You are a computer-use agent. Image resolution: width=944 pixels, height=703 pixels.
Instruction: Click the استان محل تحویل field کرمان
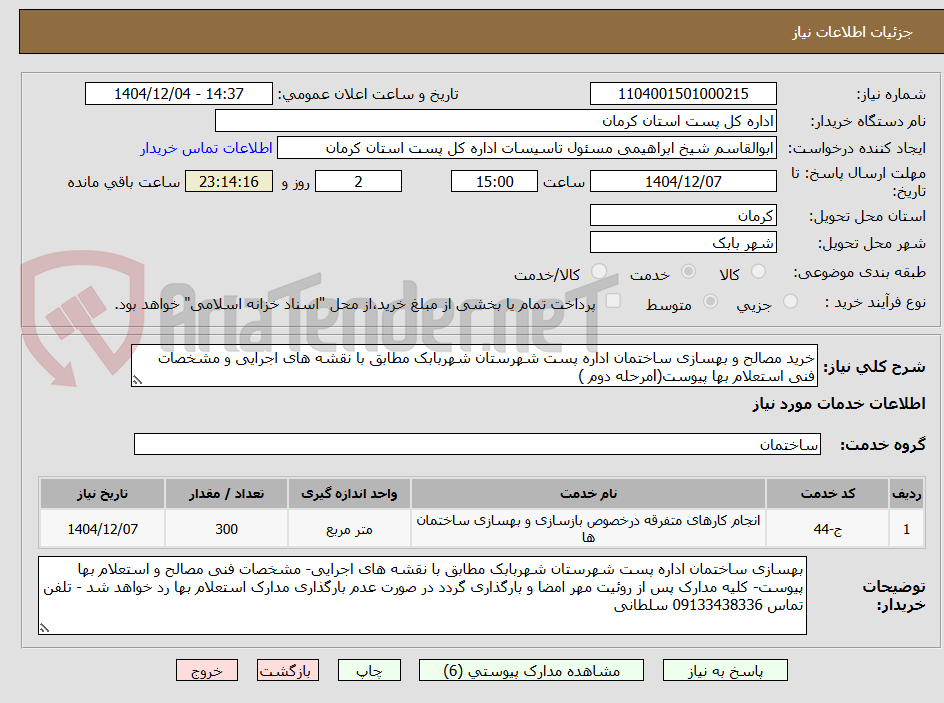683,215
